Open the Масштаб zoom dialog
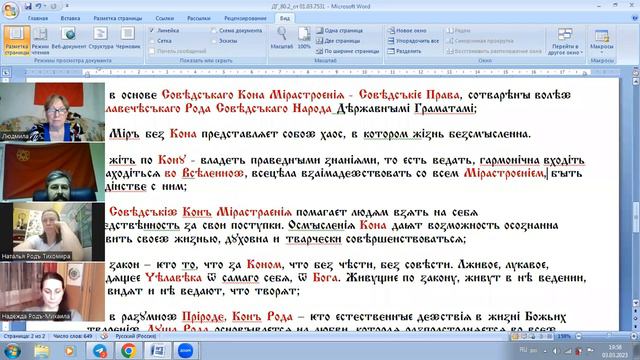Image resolution: width=640 pixels, height=360 pixels. pyautogui.click(x=282, y=38)
